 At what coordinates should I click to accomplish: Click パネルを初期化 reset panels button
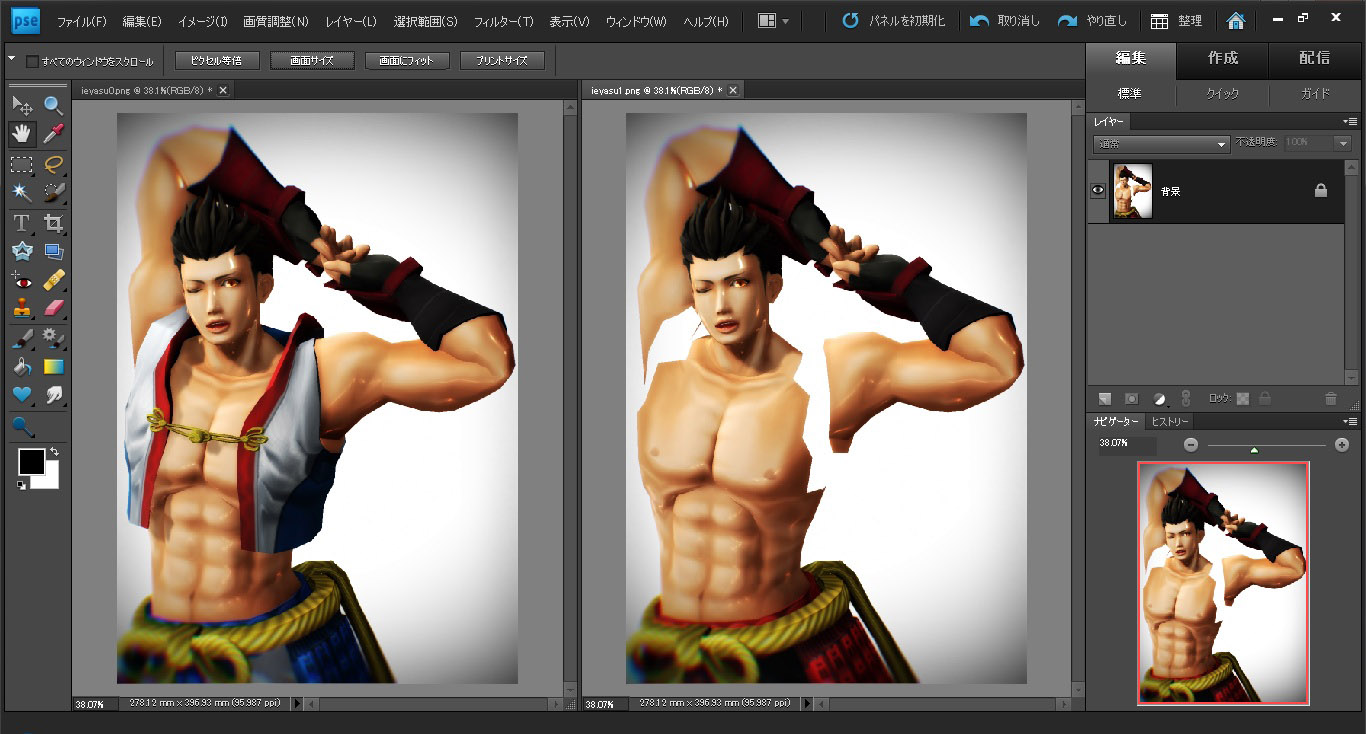click(x=894, y=21)
